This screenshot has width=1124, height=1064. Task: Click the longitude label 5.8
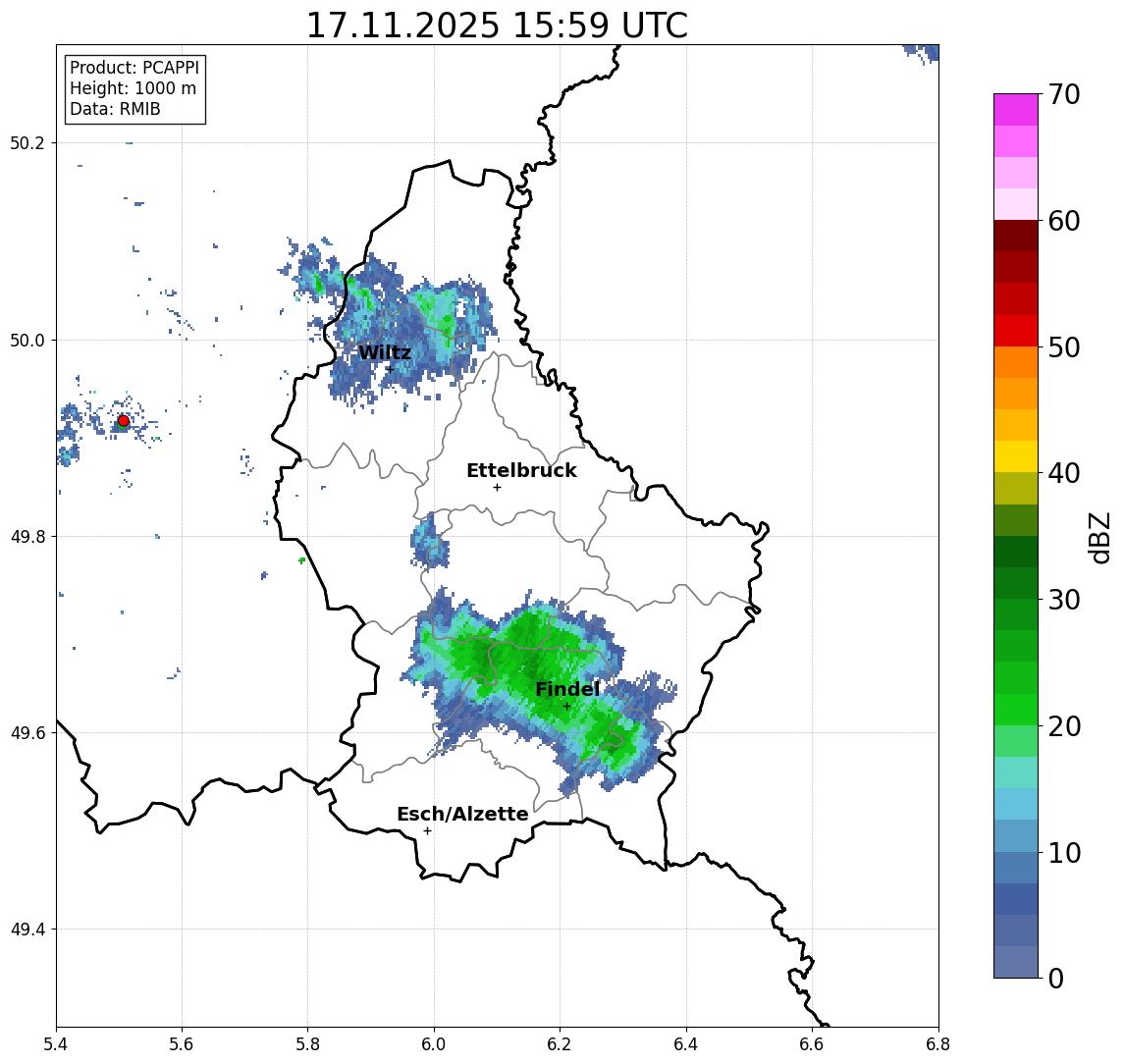pos(308,1044)
